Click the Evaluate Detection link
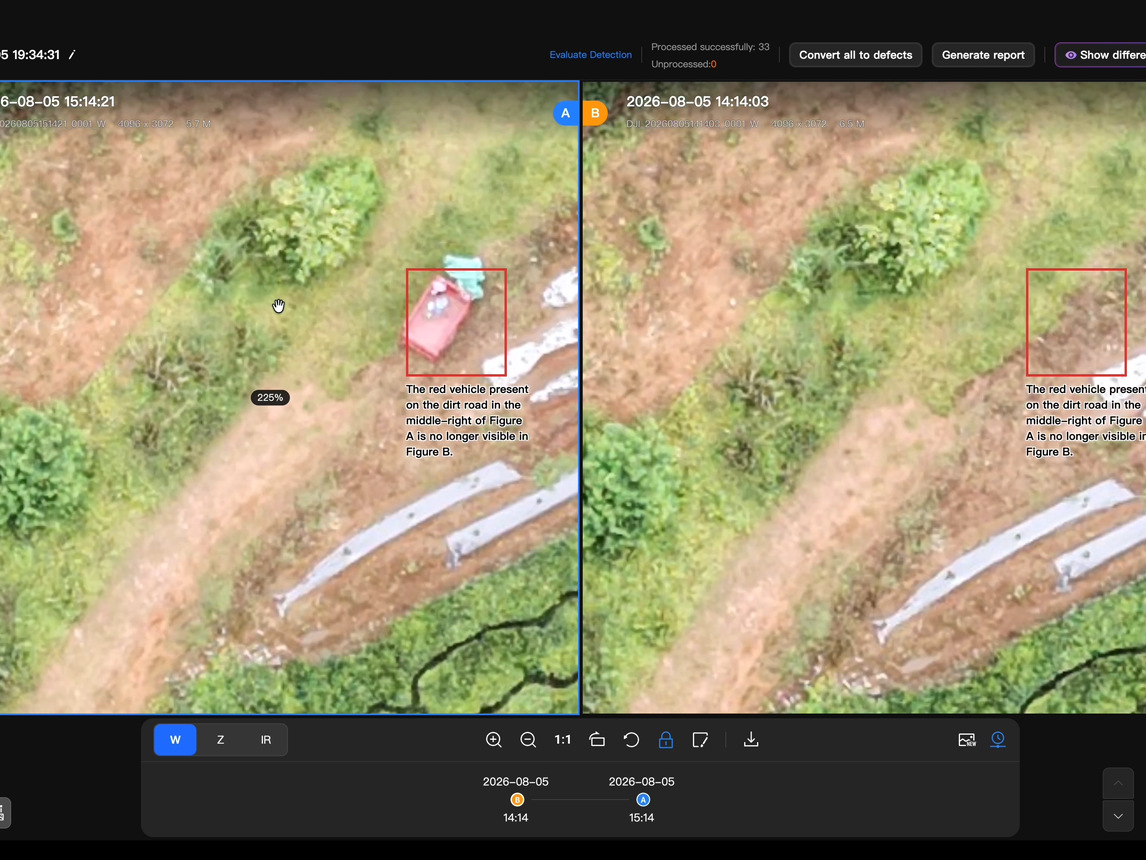This screenshot has width=1146, height=860. [591, 55]
